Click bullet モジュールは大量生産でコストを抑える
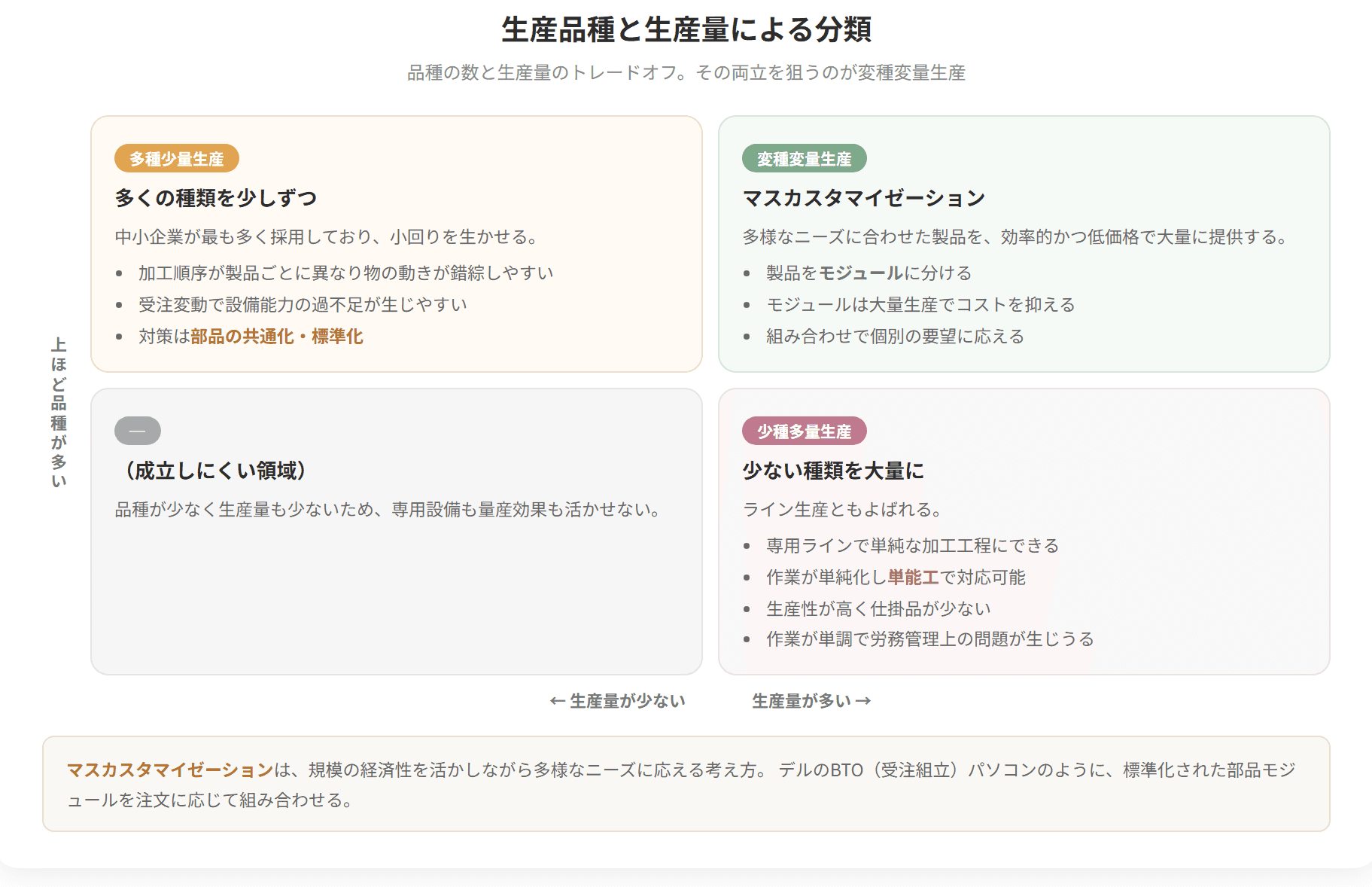 [x=920, y=304]
